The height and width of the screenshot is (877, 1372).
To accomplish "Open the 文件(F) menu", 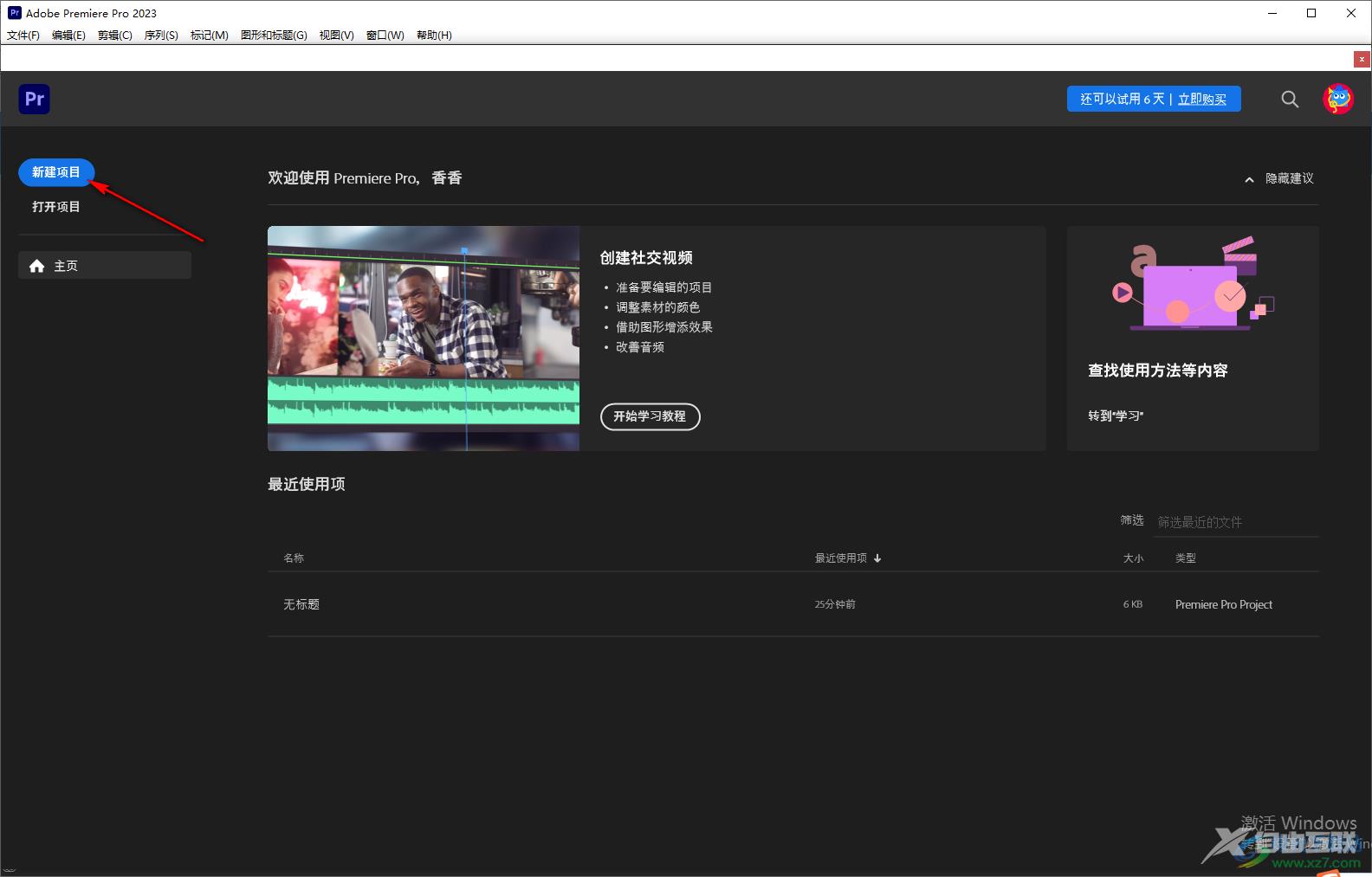I will (23, 35).
